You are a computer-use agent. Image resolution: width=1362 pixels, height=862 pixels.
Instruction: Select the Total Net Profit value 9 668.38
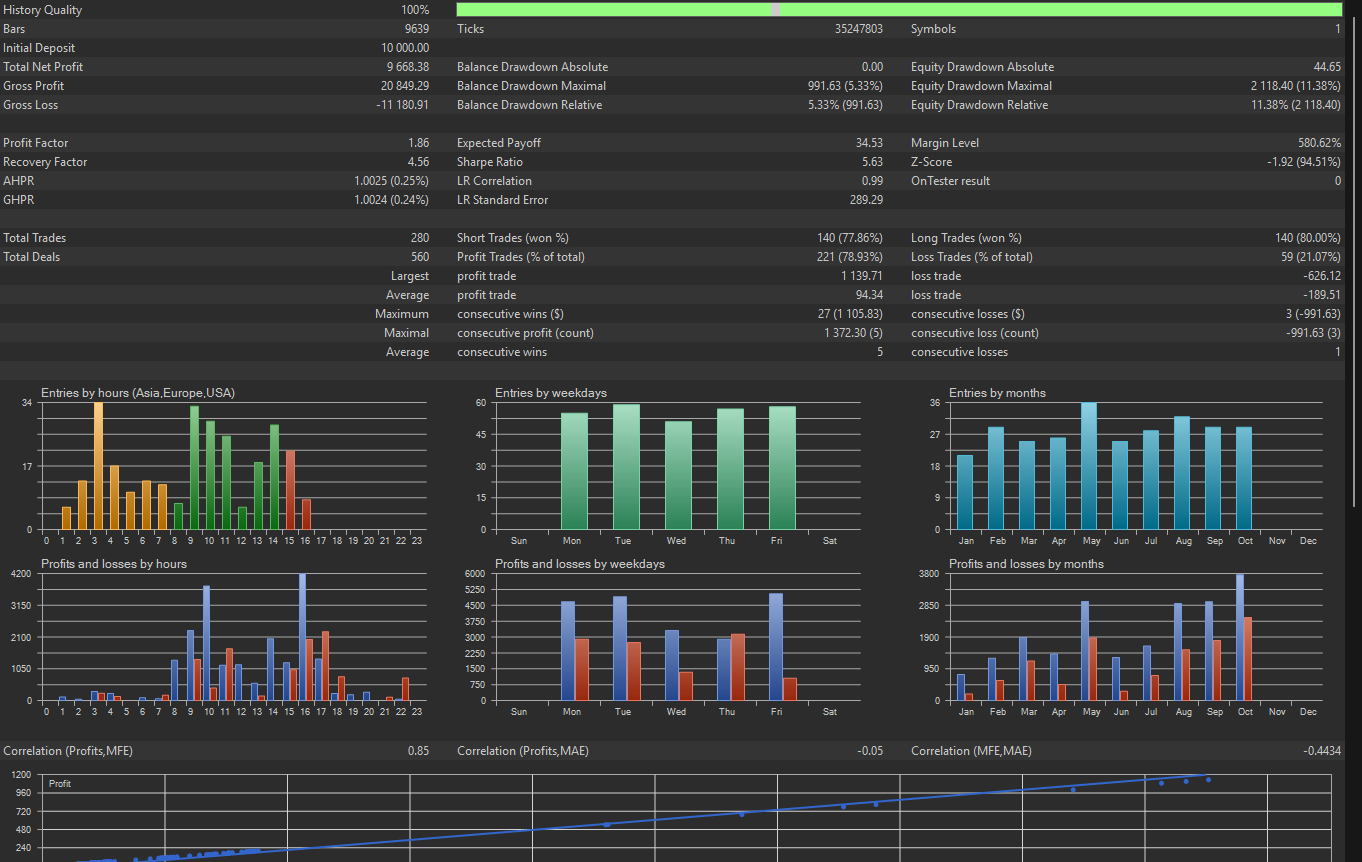click(408, 67)
